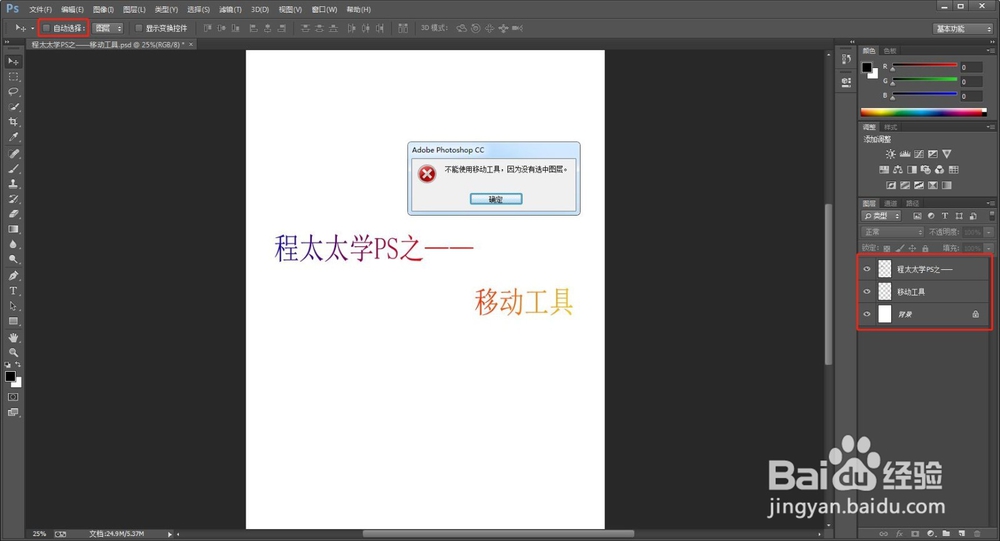Select the History Brush tool

click(x=13, y=199)
